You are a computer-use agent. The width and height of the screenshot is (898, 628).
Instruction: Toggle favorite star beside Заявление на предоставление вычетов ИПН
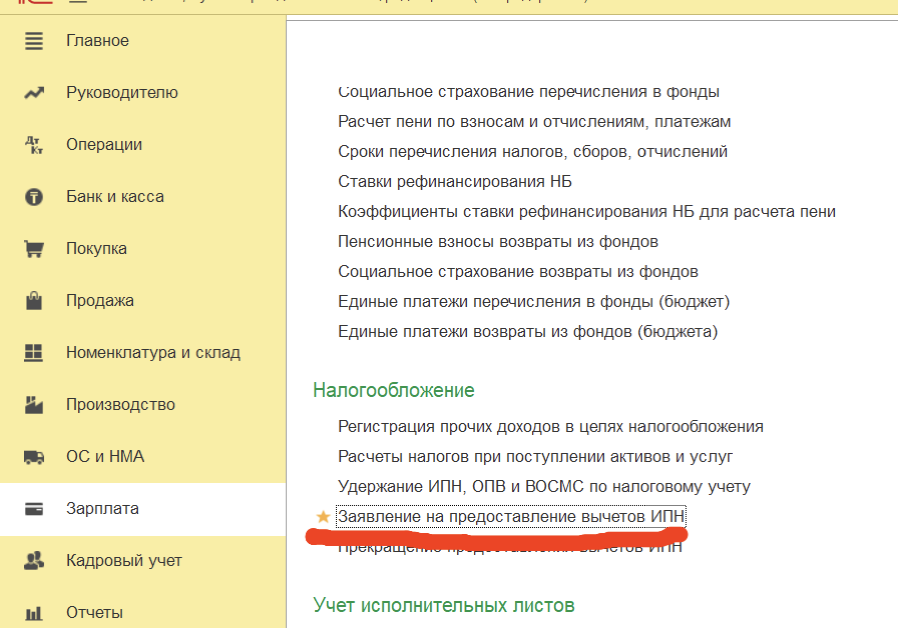323,517
